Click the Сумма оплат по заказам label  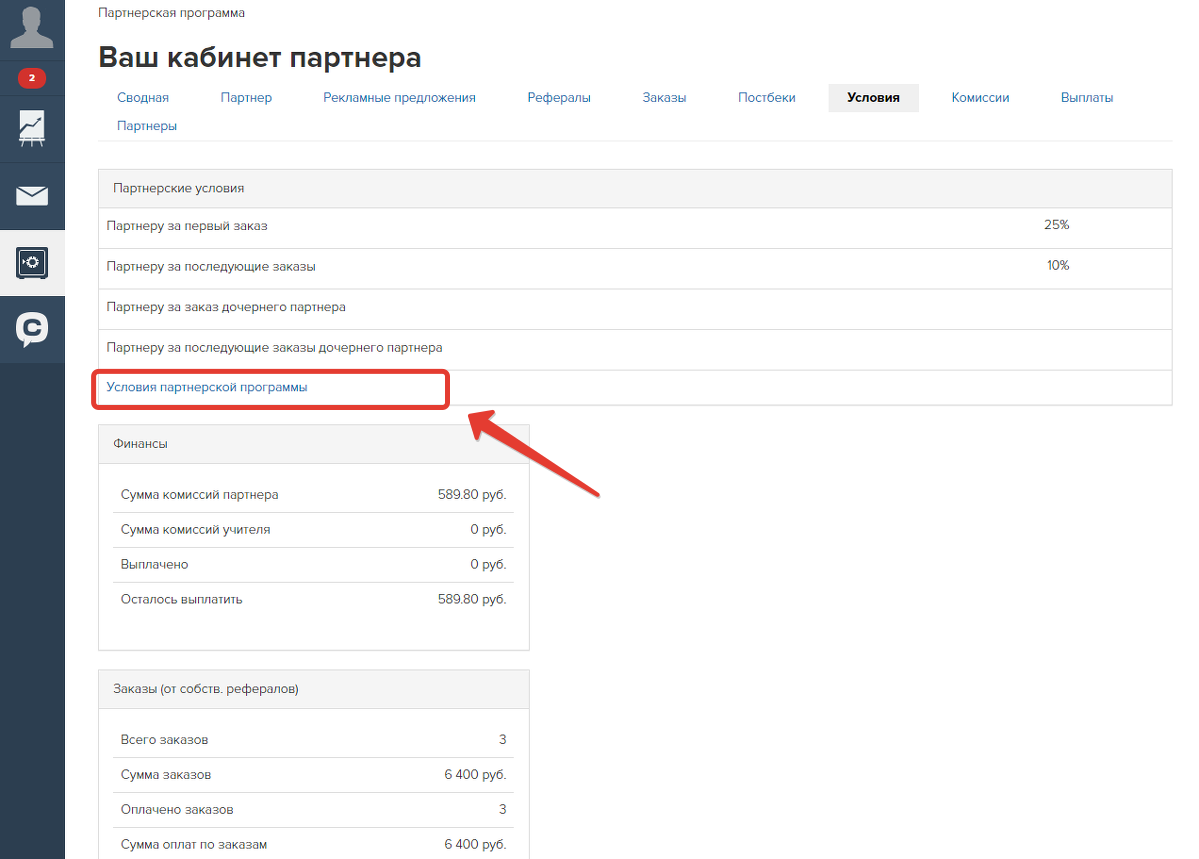coord(193,845)
